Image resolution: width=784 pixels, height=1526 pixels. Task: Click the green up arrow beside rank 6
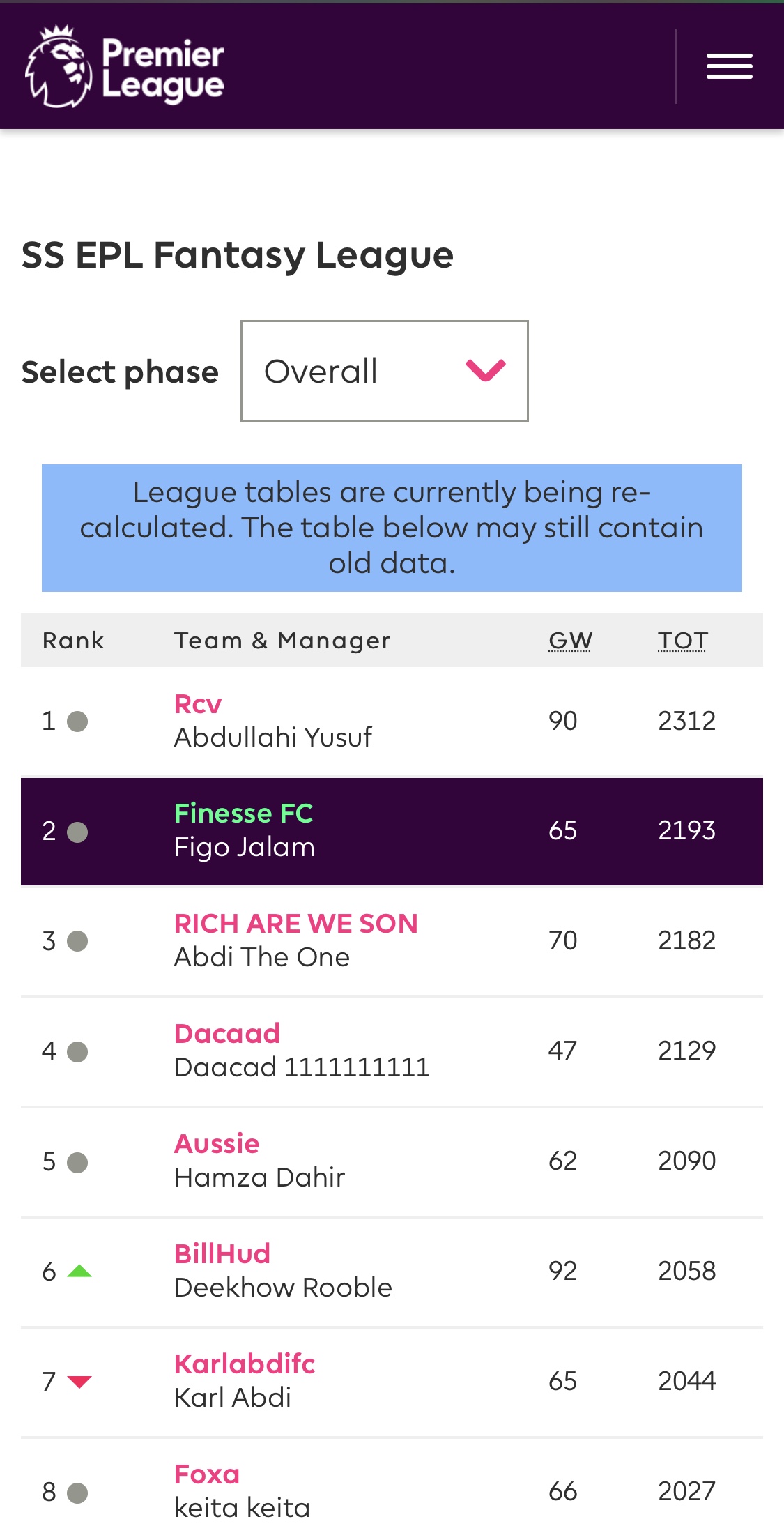coord(79,1271)
